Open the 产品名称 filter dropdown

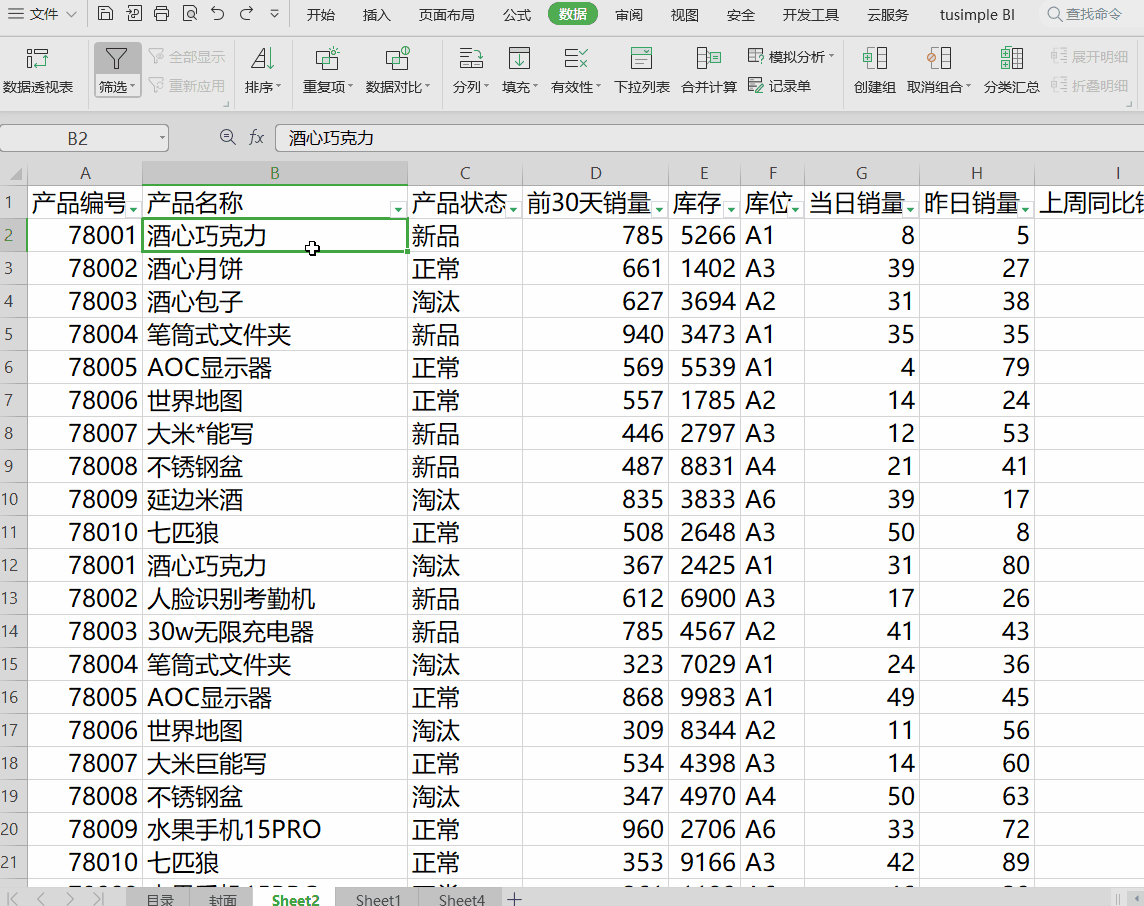pos(398,209)
